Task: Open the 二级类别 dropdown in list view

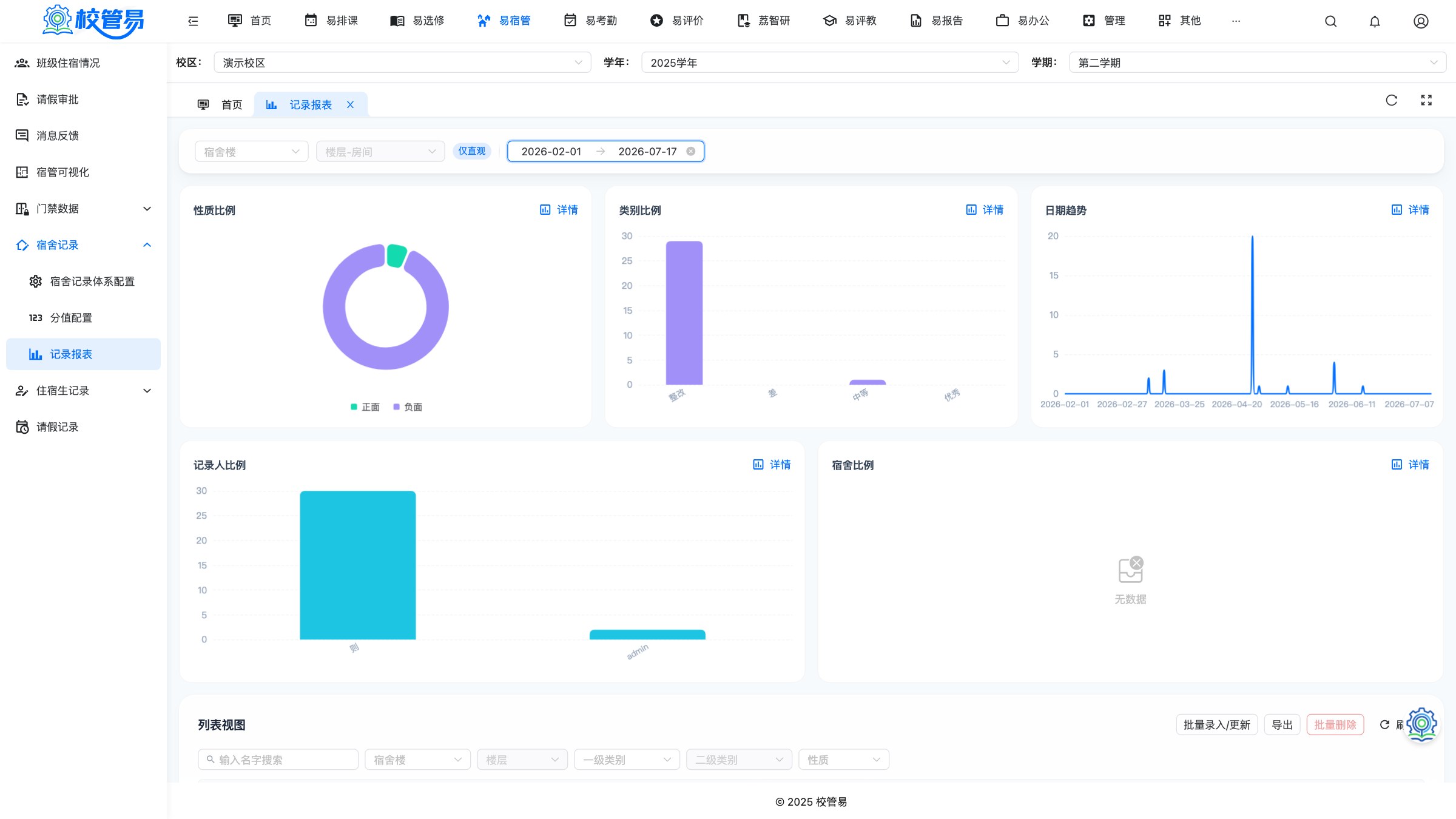Action: click(739, 760)
